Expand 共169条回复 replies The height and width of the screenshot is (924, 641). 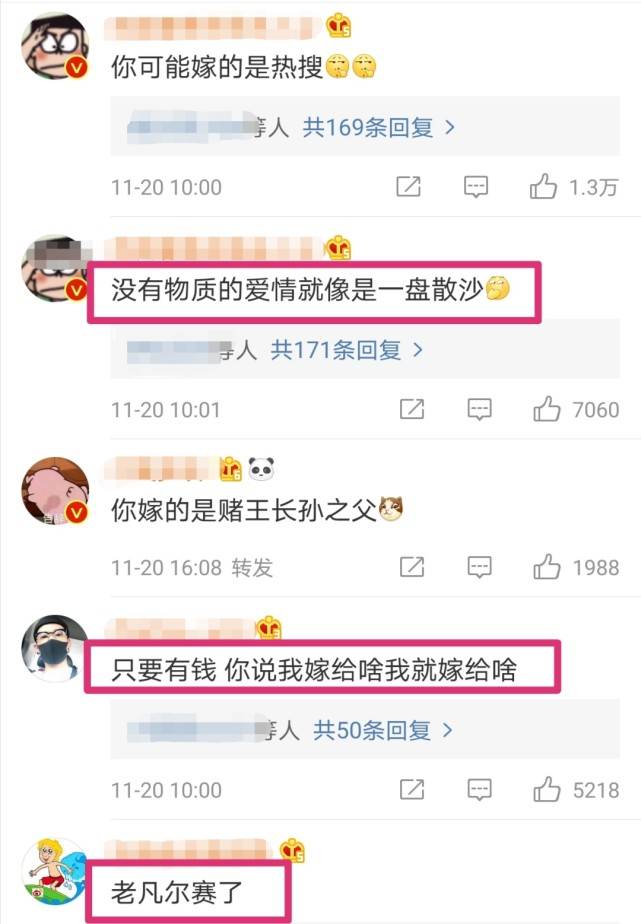click(378, 127)
